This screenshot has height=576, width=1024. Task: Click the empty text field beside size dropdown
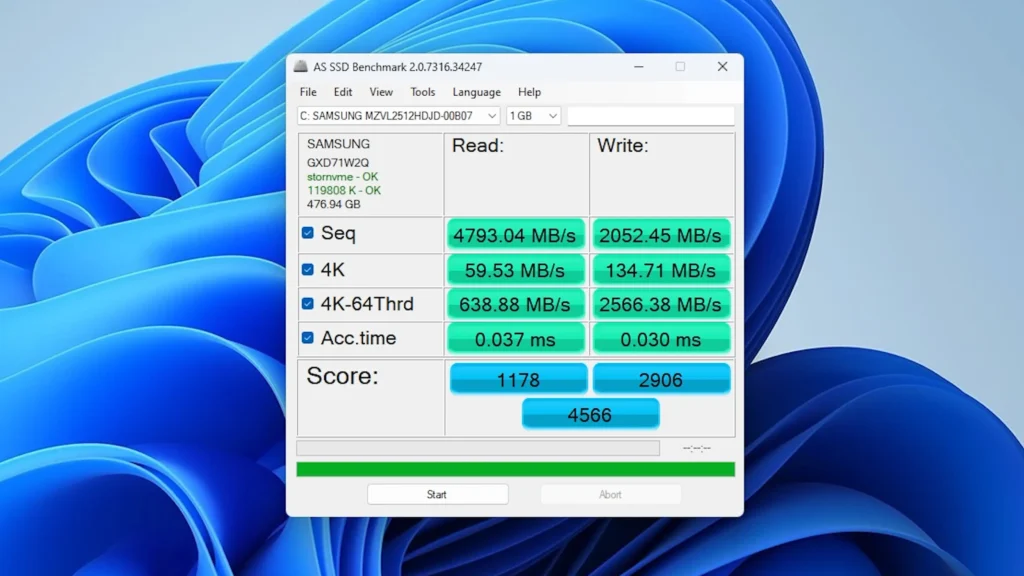point(651,116)
